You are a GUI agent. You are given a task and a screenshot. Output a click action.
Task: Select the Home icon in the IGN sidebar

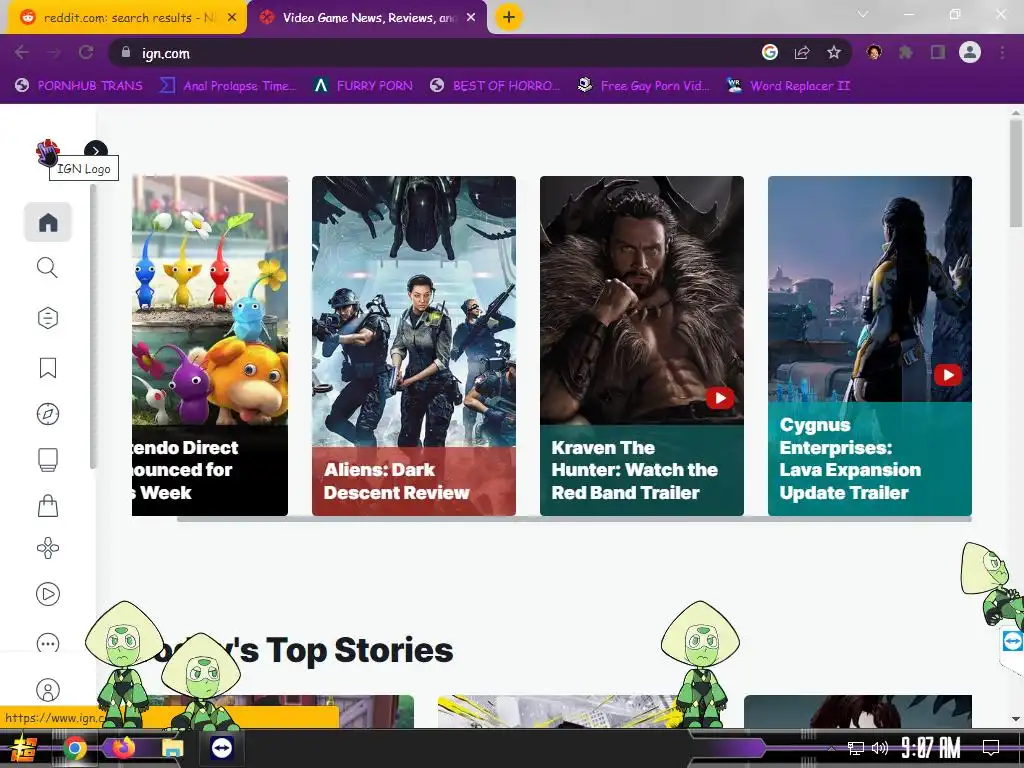pyautogui.click(x=48, y=222)
